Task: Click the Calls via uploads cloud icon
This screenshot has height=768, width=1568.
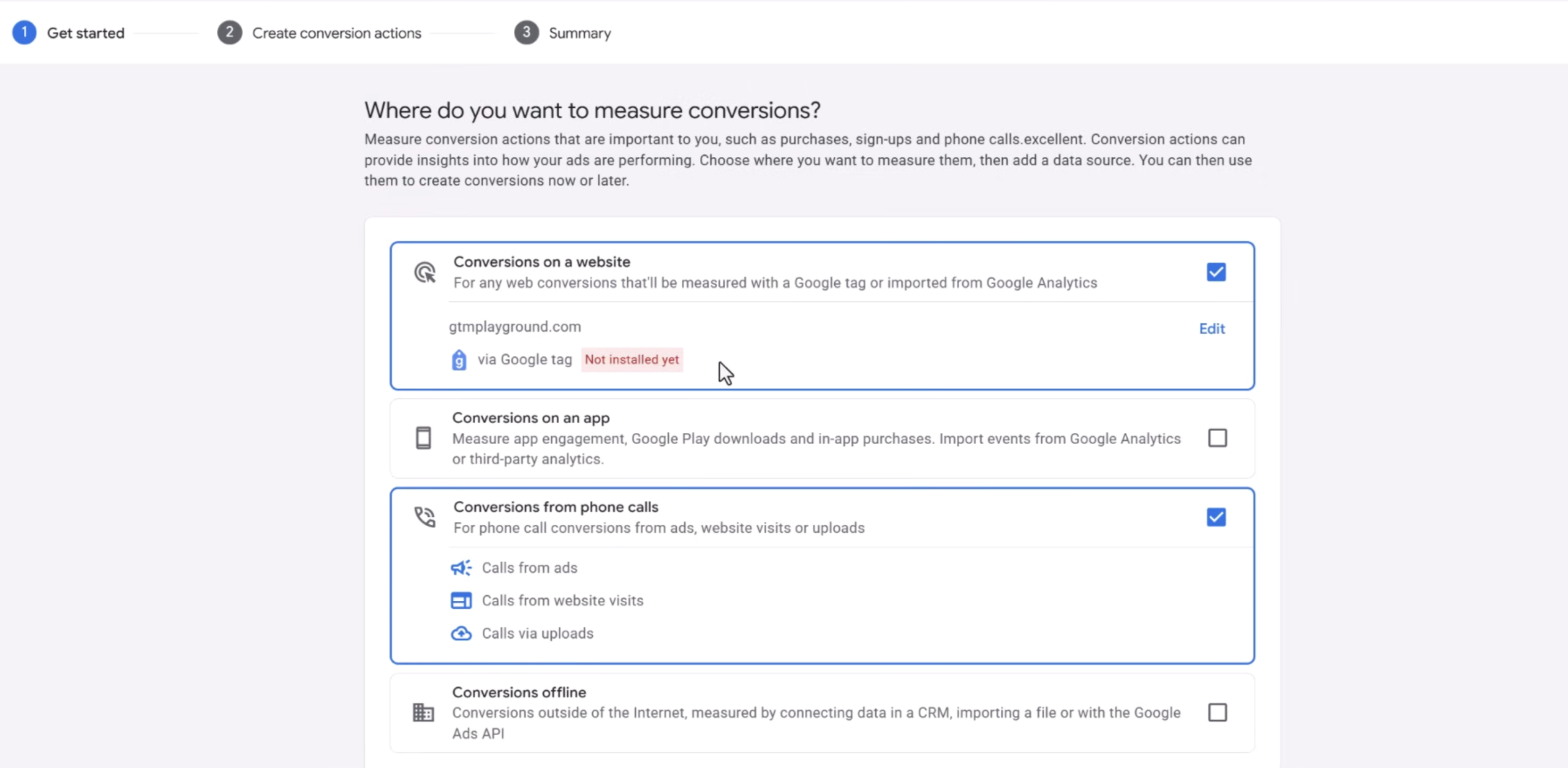Action: coord(461,633)
